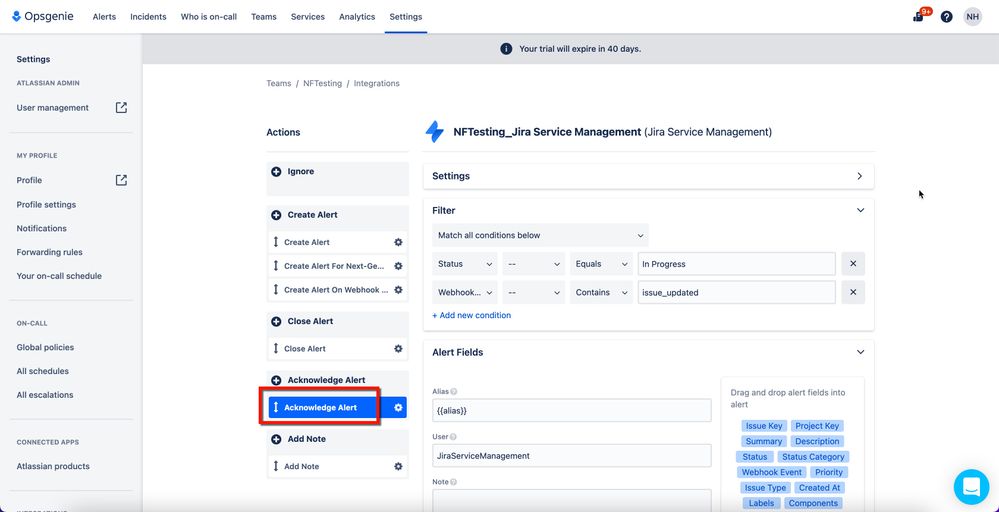Click the In Progress value field
This screenshot has height=512, width=999.
coord(737,264)
